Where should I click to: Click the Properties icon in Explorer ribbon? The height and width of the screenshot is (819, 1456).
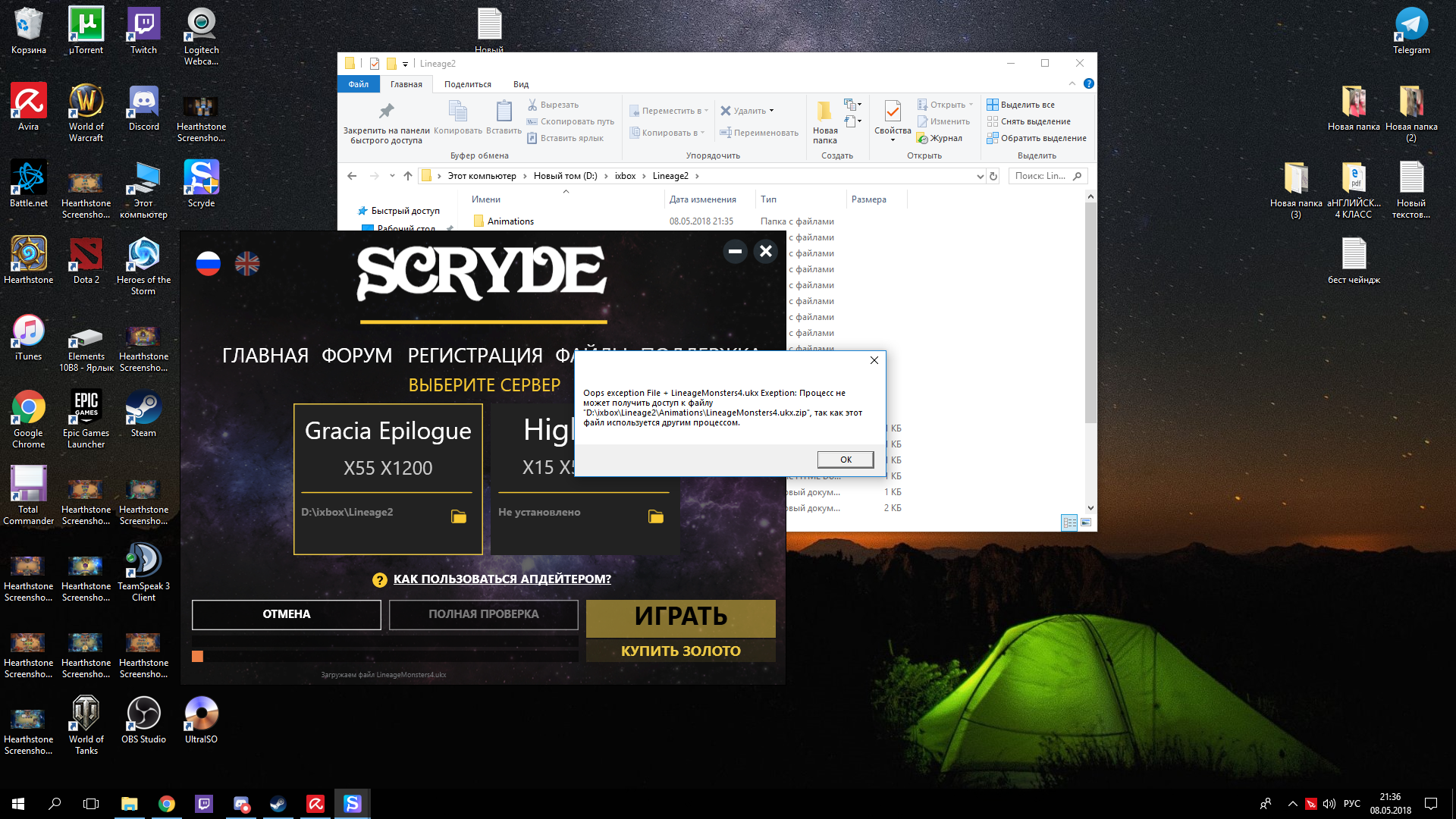point(893,112)
